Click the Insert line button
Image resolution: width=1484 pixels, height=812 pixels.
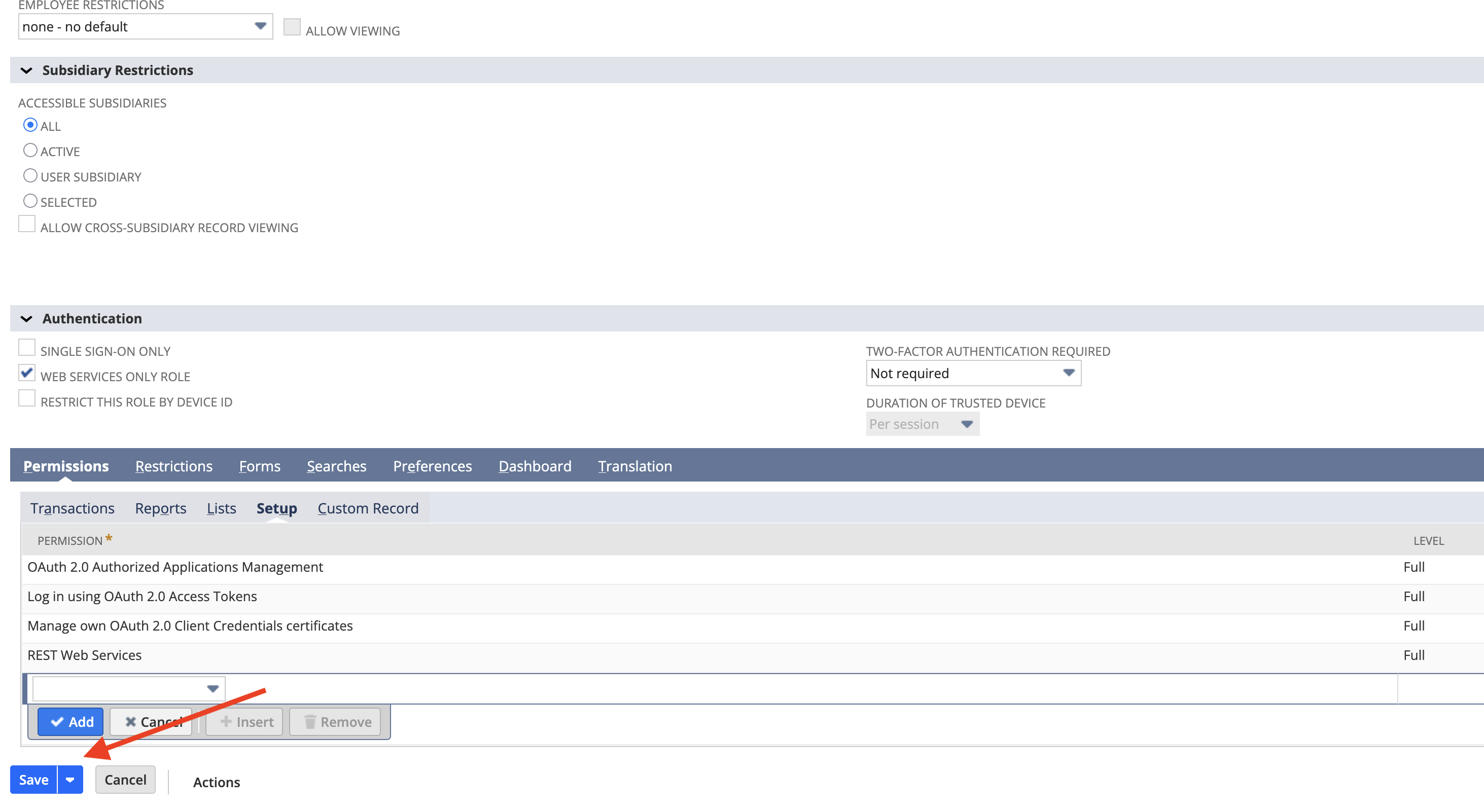tap(244, 722)
